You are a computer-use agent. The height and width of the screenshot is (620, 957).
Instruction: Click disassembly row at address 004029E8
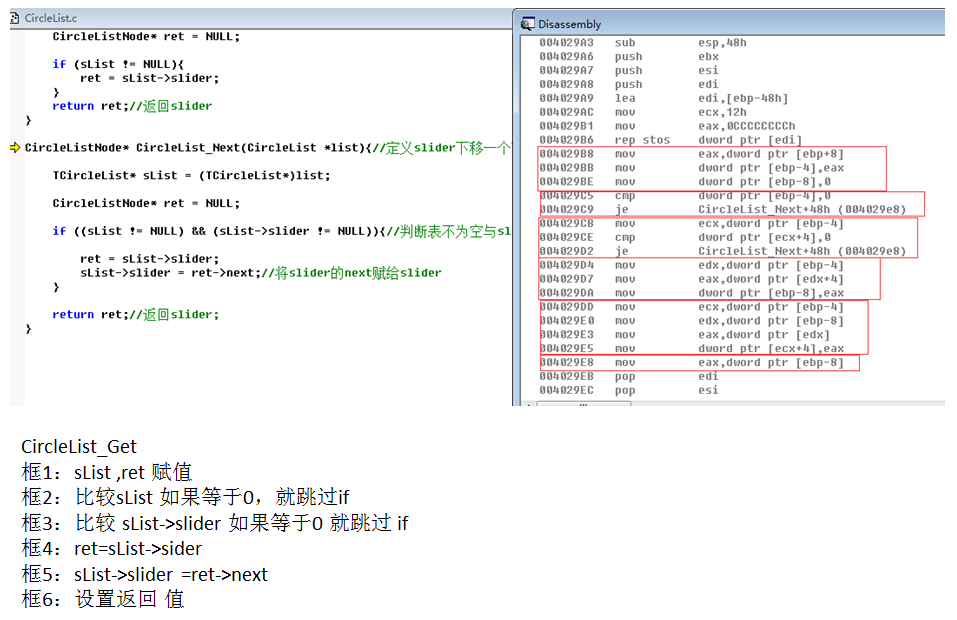692,362
